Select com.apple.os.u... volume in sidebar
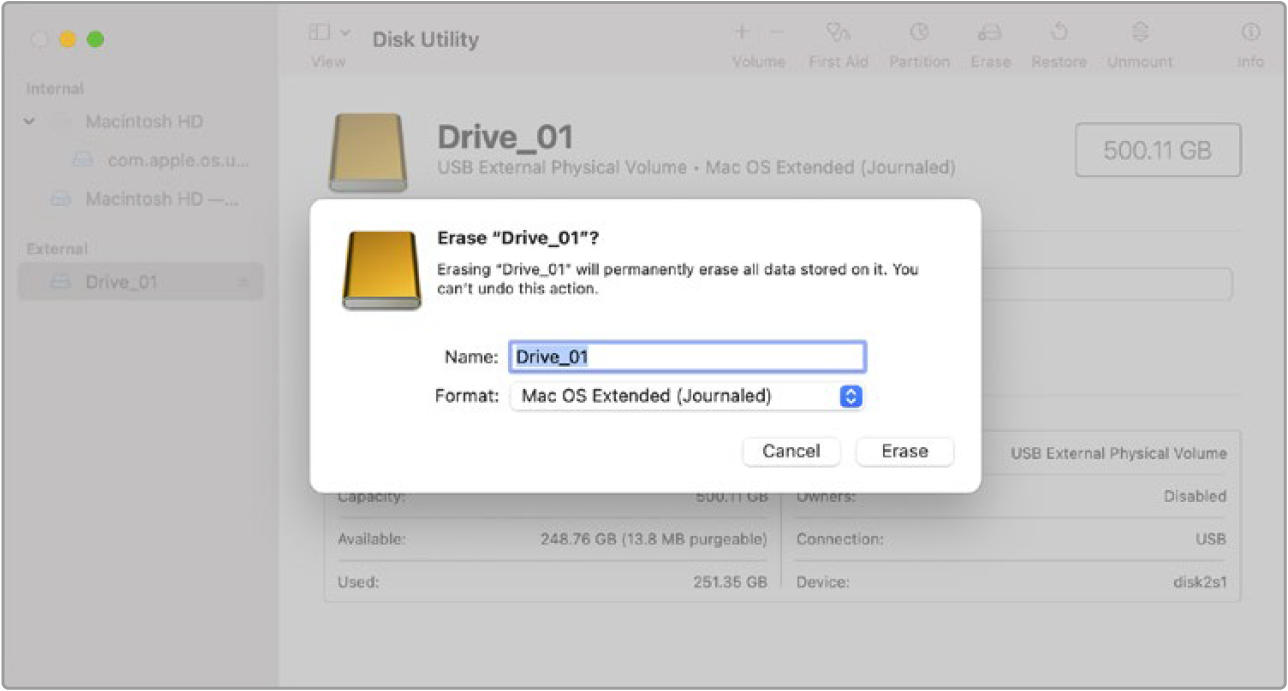This screenshot has height=691, width=1288. coord(179,160)
